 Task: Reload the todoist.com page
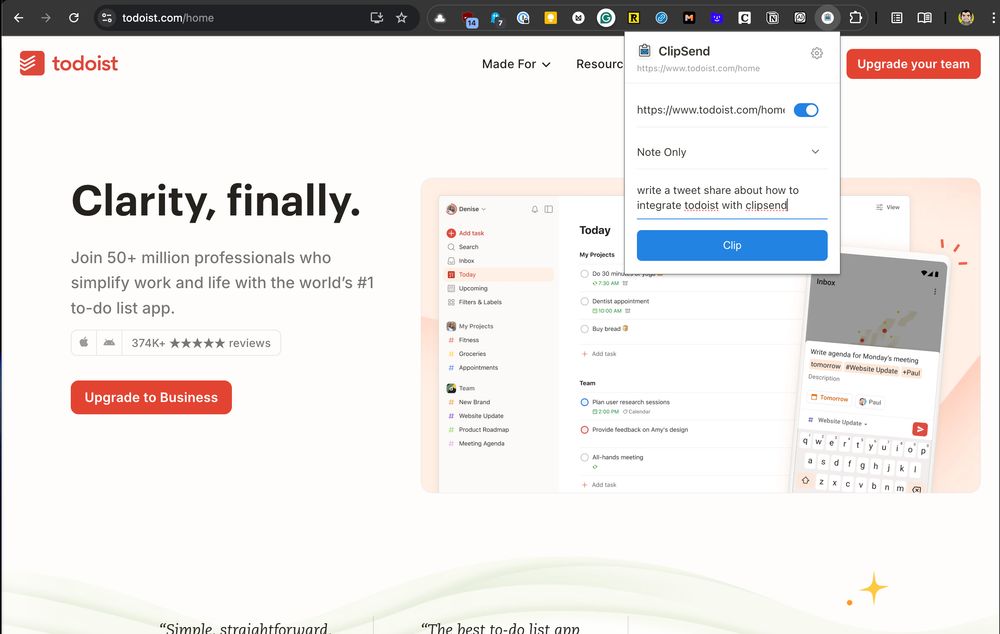tap(74, 18)
